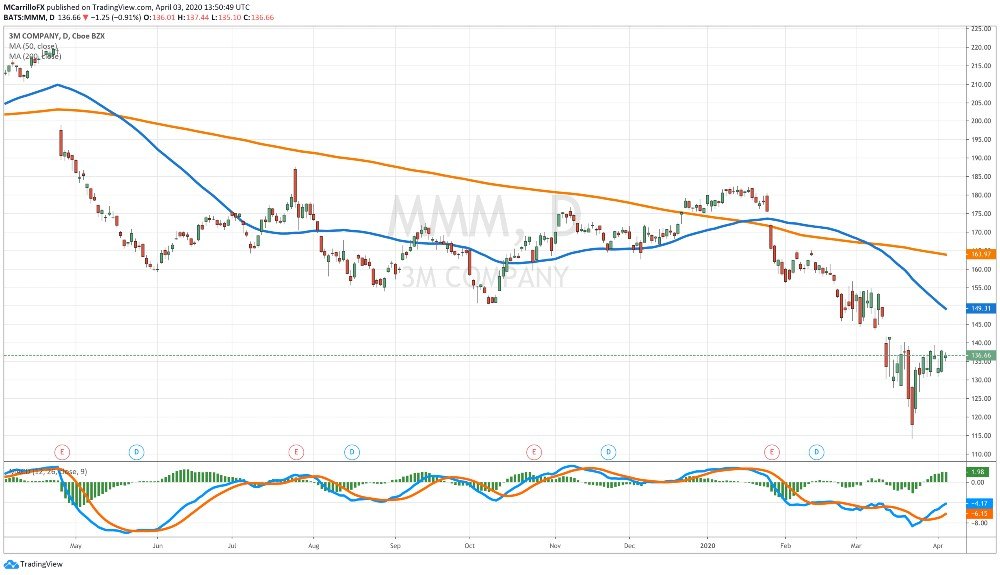Click the orange 163.97 MA price label
1000x575 pixels.
981,254
